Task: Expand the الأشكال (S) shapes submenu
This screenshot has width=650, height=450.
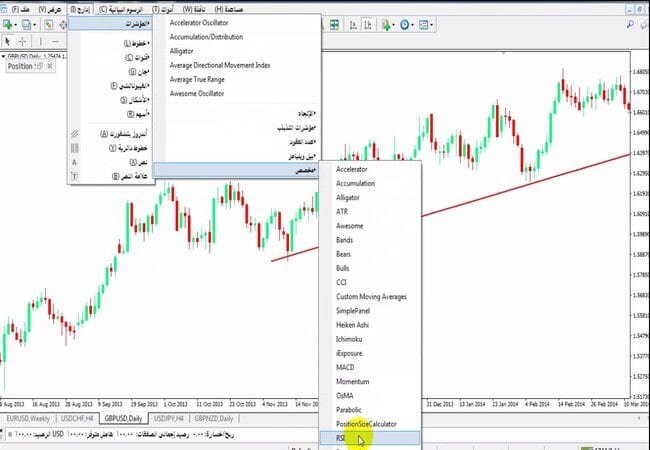Action: [110, 100]
